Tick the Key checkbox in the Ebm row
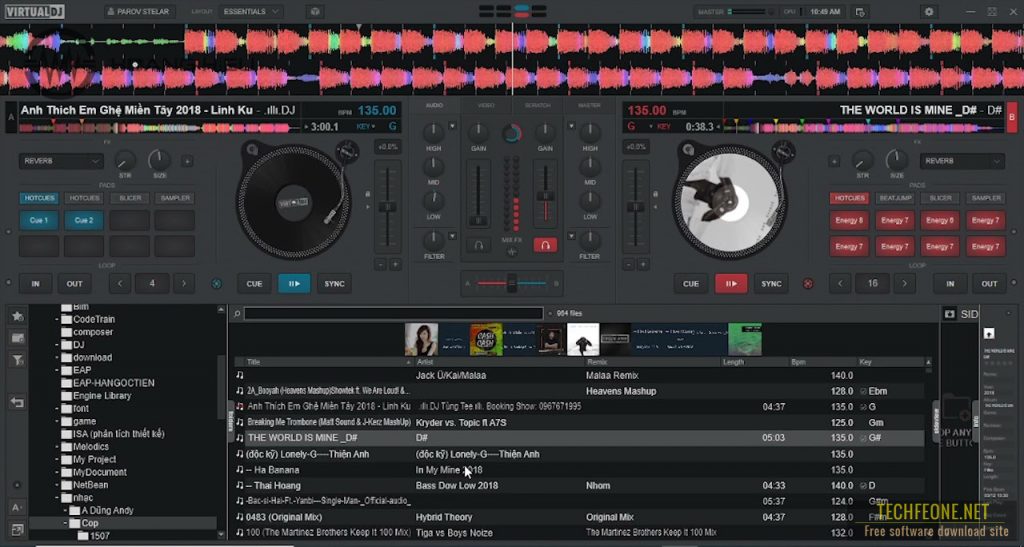Image resolution: width=1024 pixels, height=547 pixels. pos(863,392)
